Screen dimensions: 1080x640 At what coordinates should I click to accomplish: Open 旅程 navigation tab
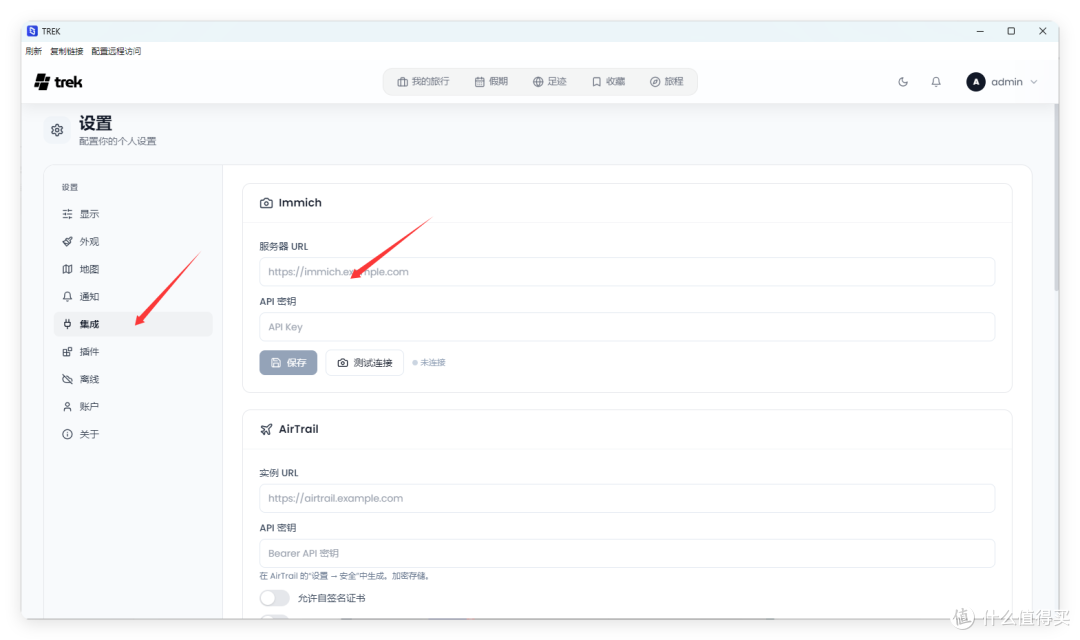coord(667,81)
